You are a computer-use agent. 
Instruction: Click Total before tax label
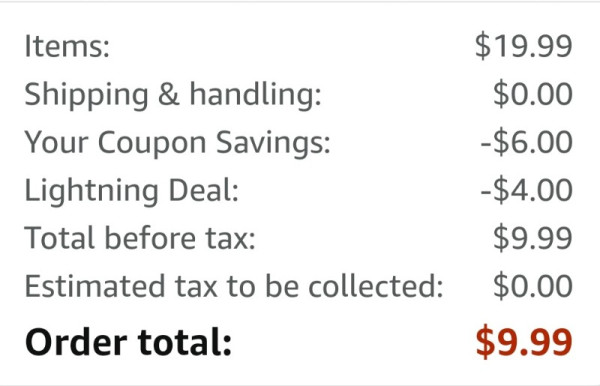point(140,238)
